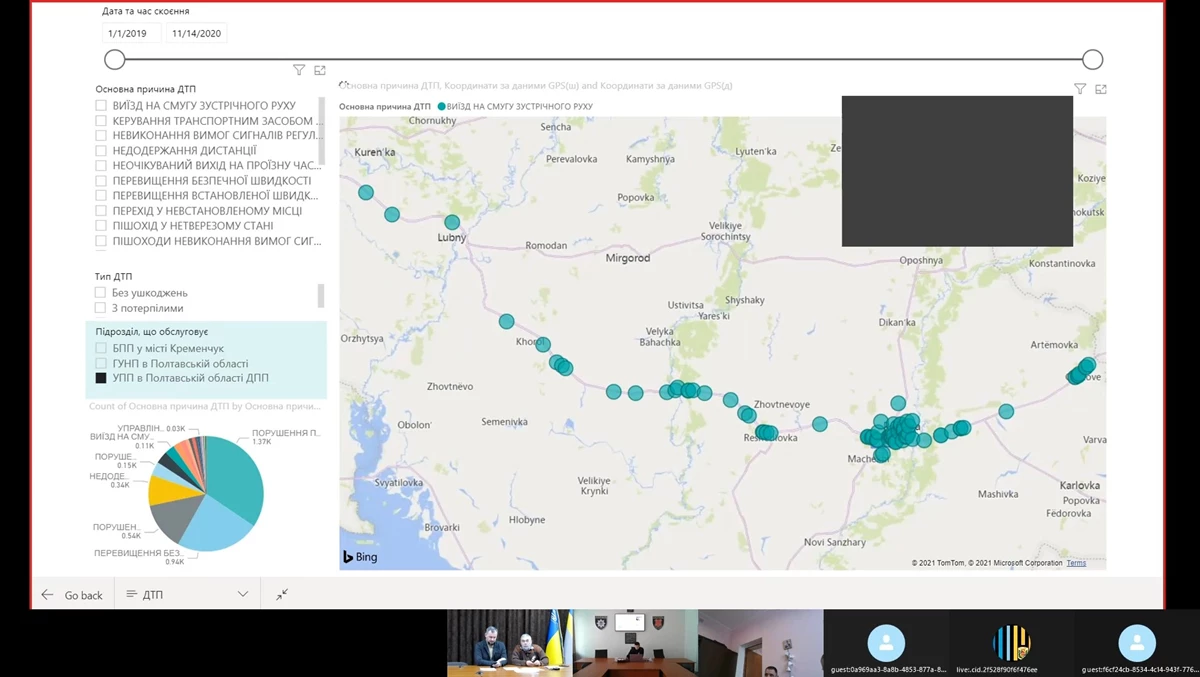Click the Go back arrow icon
Screen dimensions: 1200x677
[47, 595]
